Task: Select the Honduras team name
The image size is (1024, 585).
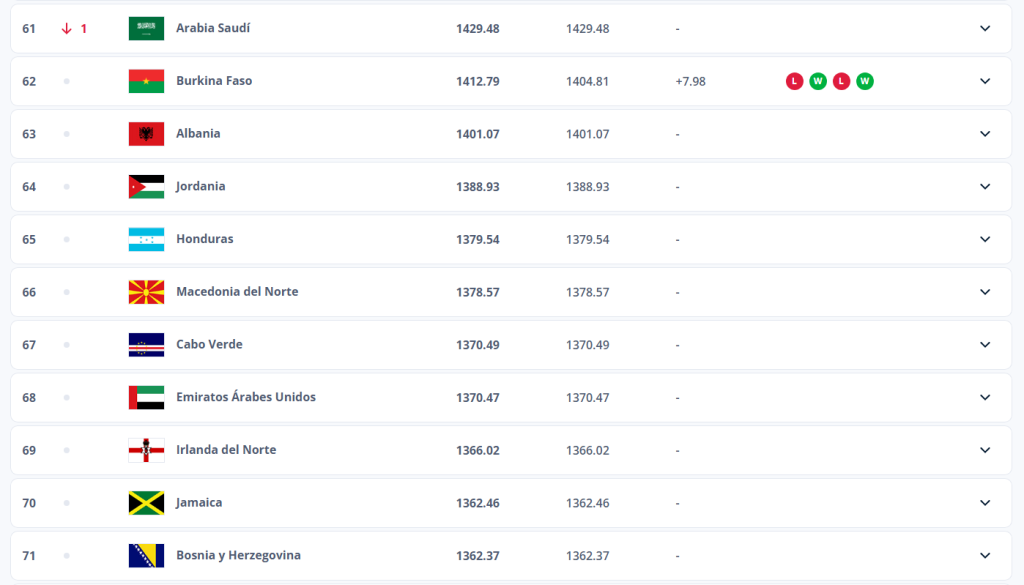Action: [204, 239]
